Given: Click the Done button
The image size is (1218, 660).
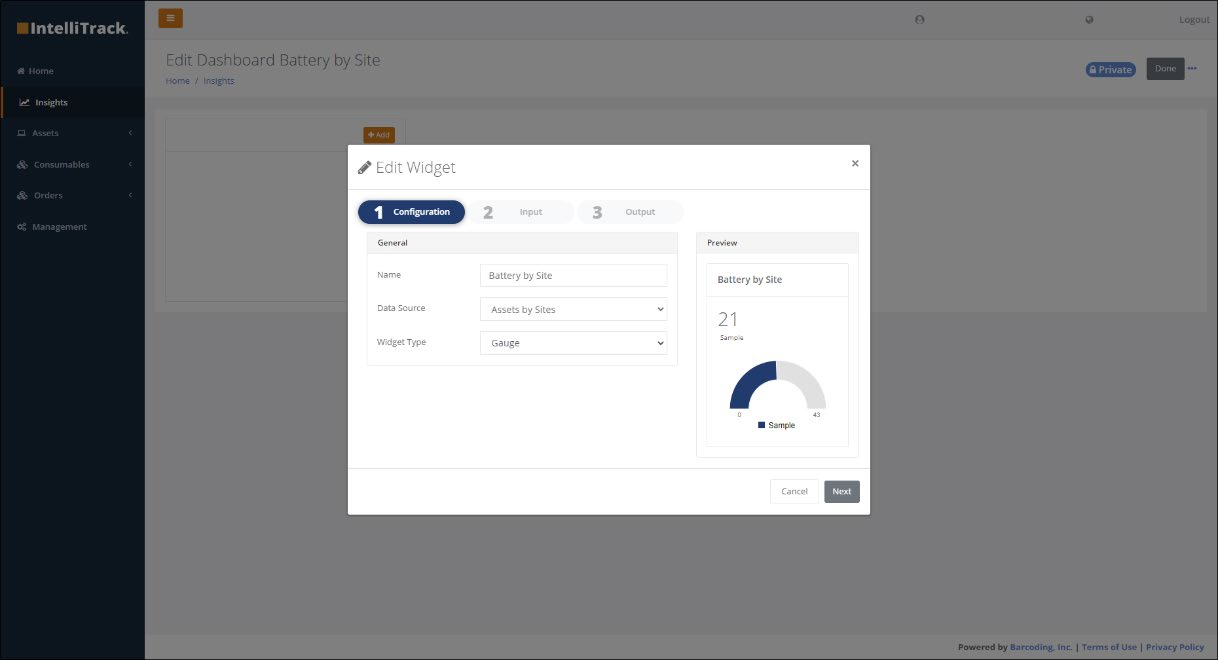Looking at the screenshot, I should 1165,69.
